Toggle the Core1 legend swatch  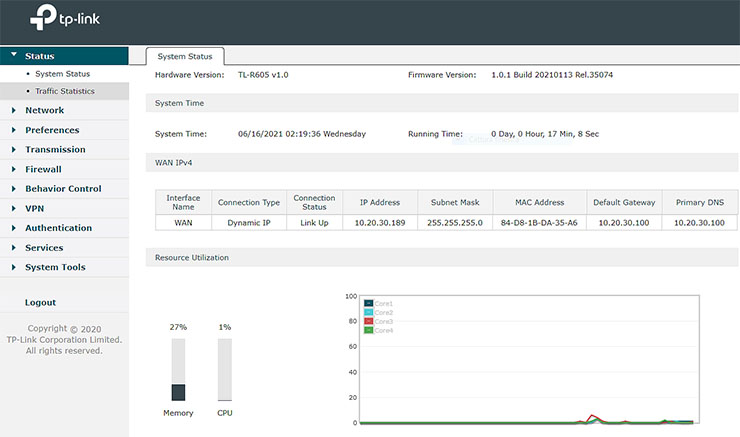(369, 303)
